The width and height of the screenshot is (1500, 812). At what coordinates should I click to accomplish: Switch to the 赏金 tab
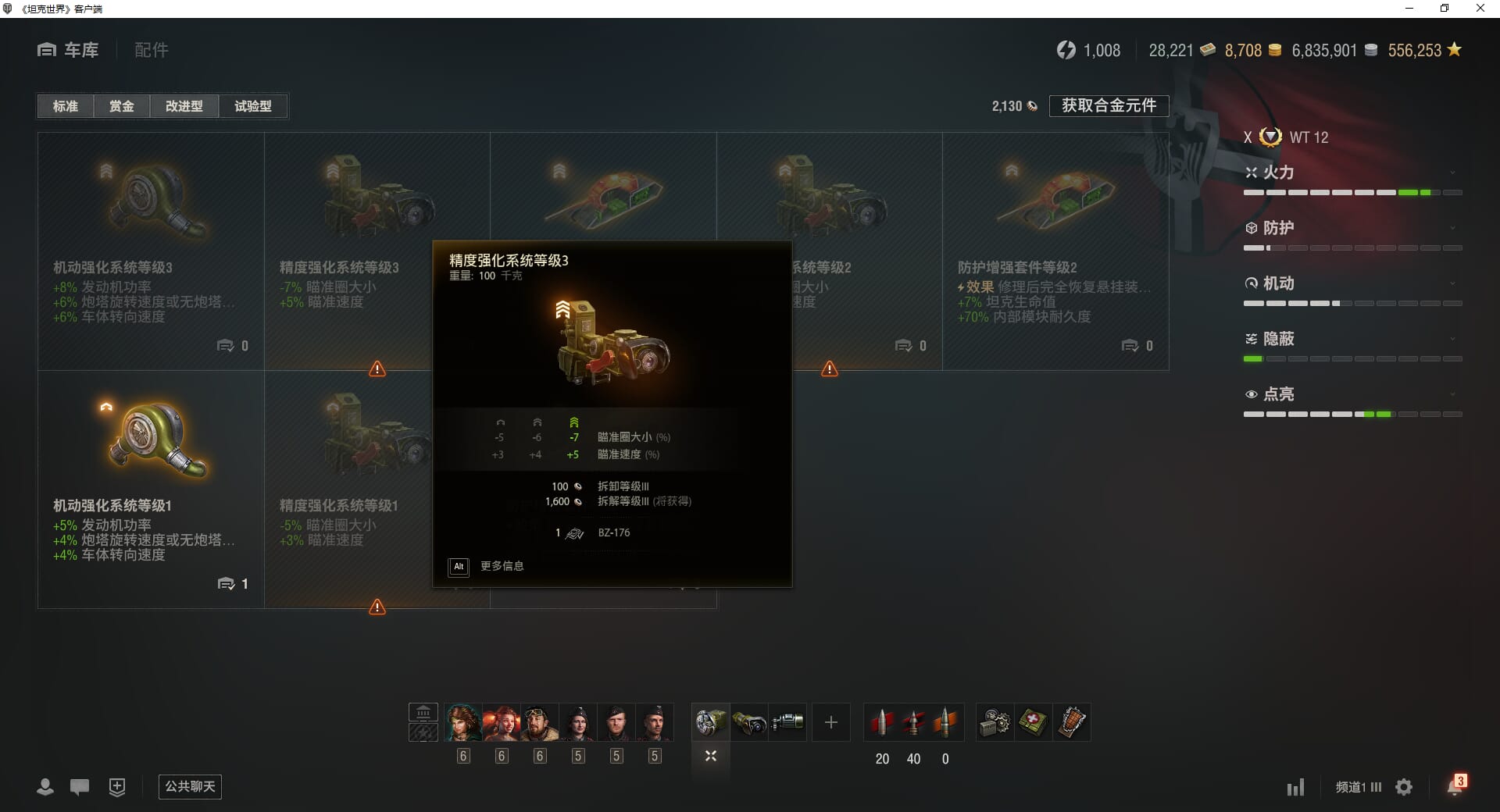tap(121, 106)
